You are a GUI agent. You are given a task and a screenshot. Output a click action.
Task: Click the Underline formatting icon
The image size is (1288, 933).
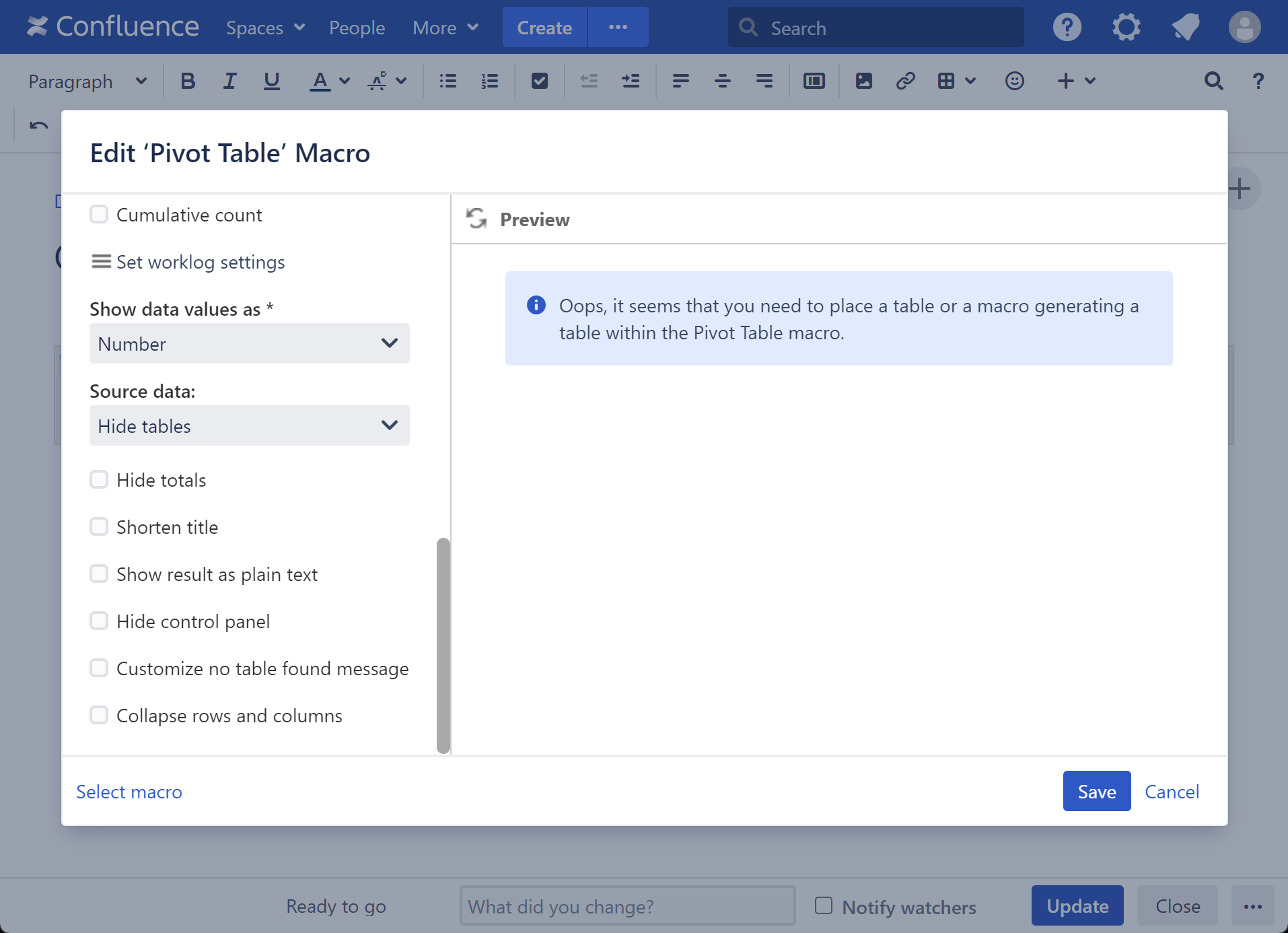coord(271,81)
